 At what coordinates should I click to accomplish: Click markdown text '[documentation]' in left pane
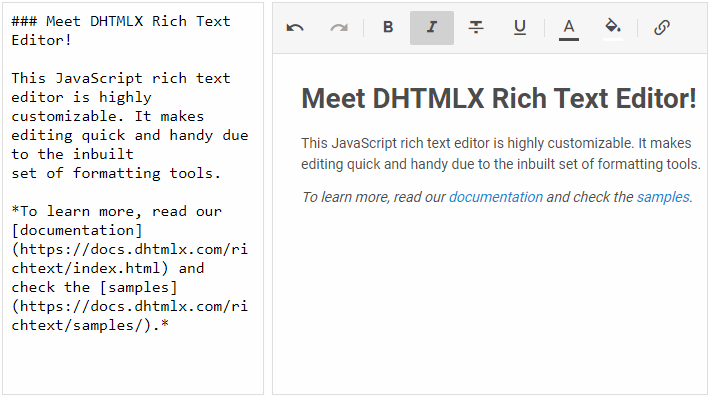coord(77,230)
